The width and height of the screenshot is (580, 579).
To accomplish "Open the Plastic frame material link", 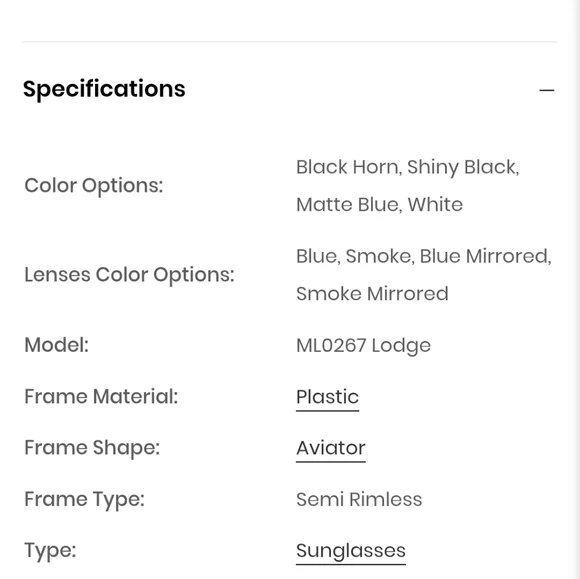I will [327, 397].
